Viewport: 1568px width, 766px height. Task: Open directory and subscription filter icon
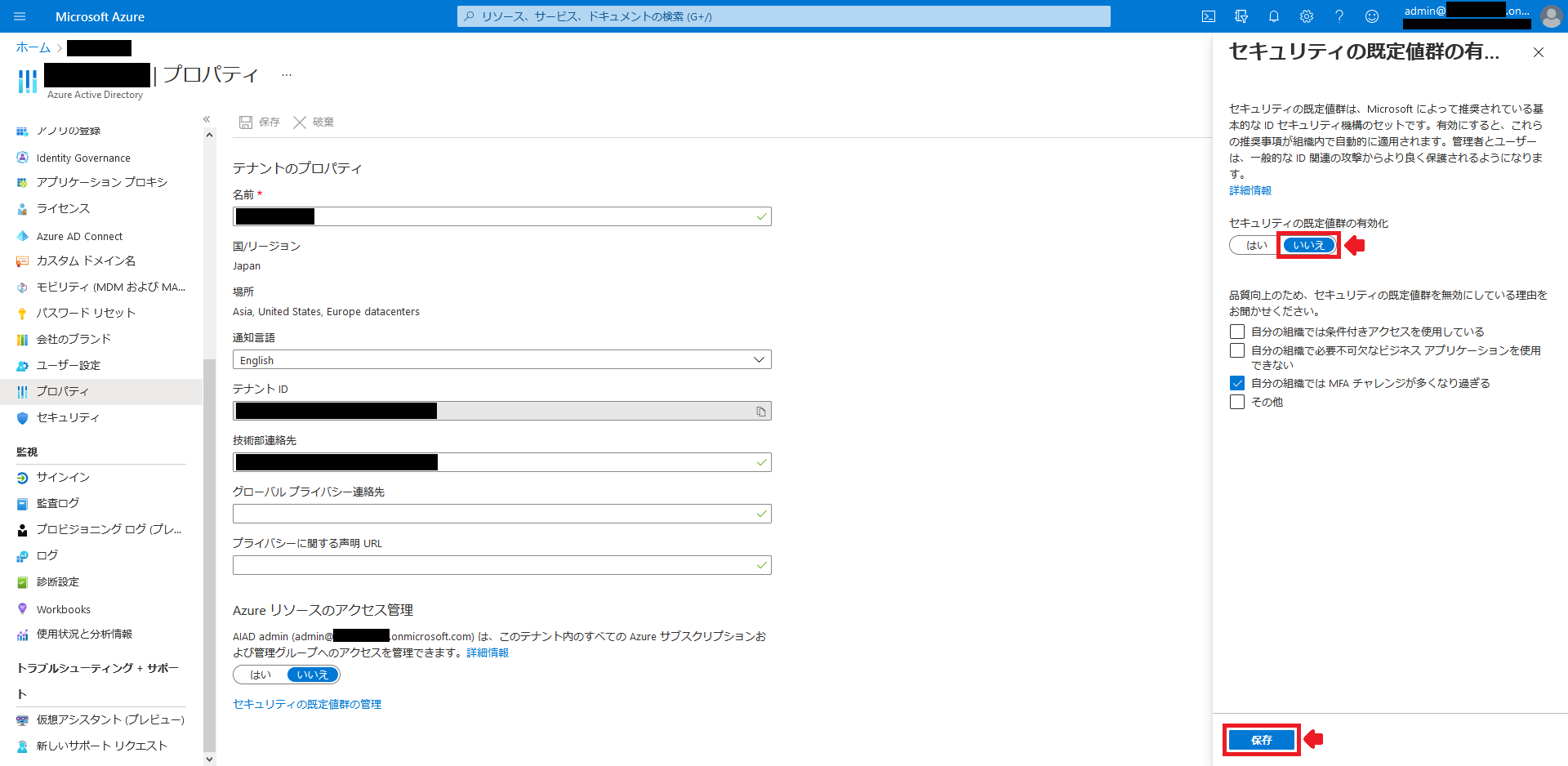click(1241, 16)
